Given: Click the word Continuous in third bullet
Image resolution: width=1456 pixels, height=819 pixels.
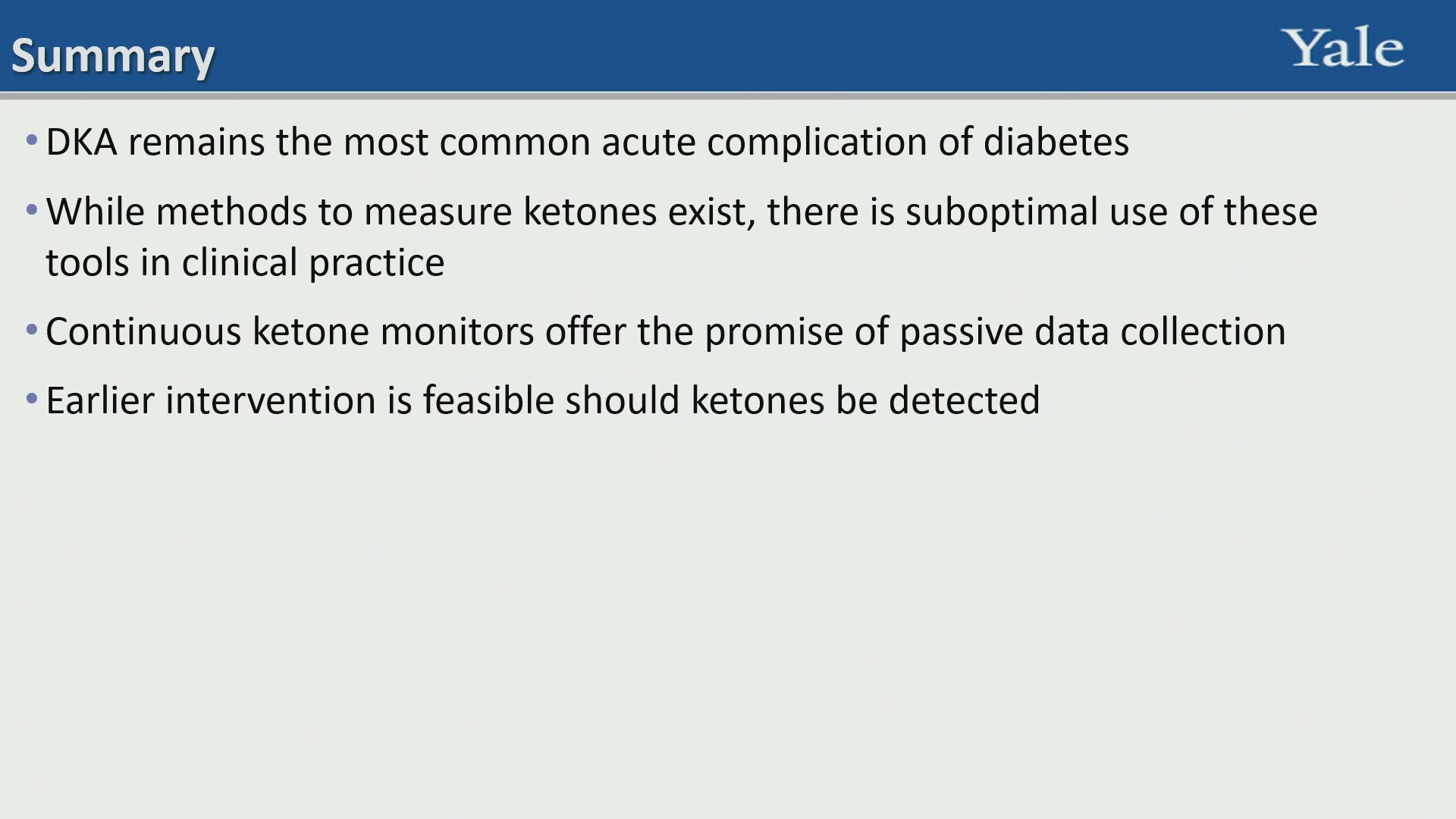Looking at the screenshot, I should click(144, 332).
